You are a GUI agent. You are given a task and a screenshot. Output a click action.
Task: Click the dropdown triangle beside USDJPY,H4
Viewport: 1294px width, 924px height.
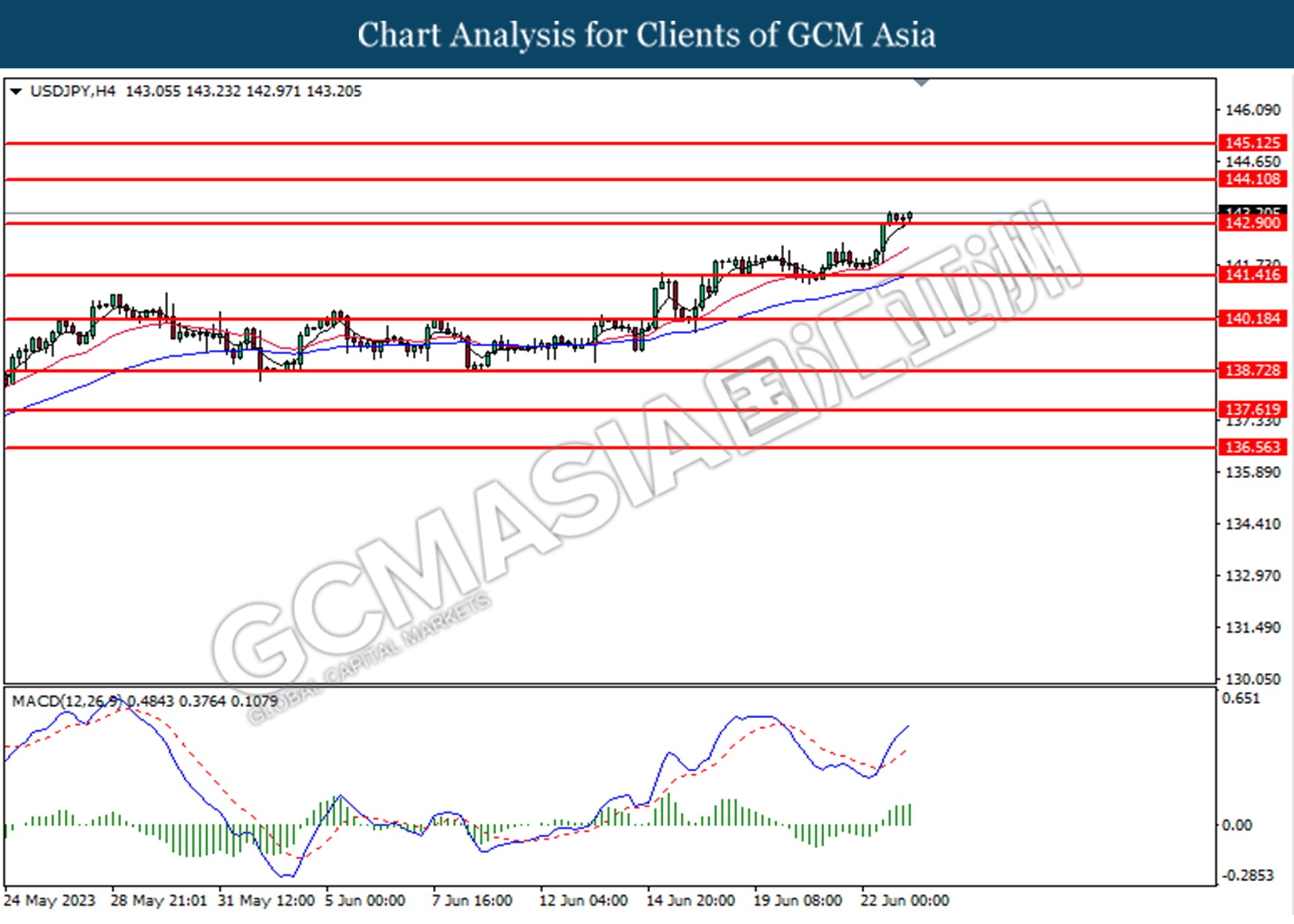(16, 92)
